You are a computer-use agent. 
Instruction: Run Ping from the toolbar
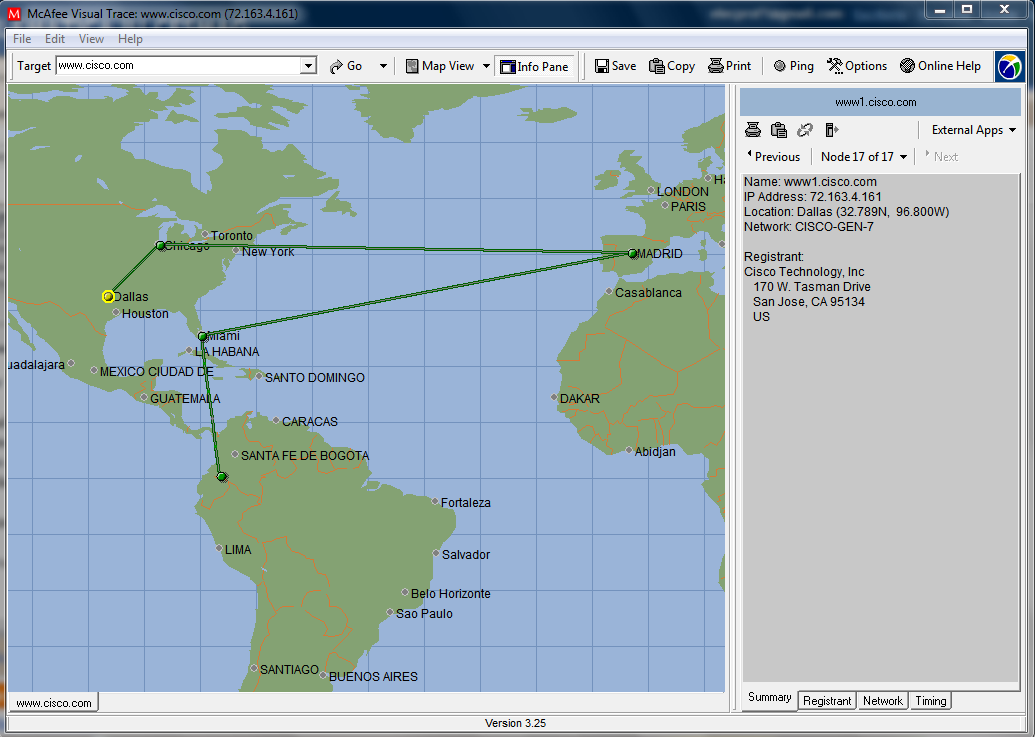point(793,66)
